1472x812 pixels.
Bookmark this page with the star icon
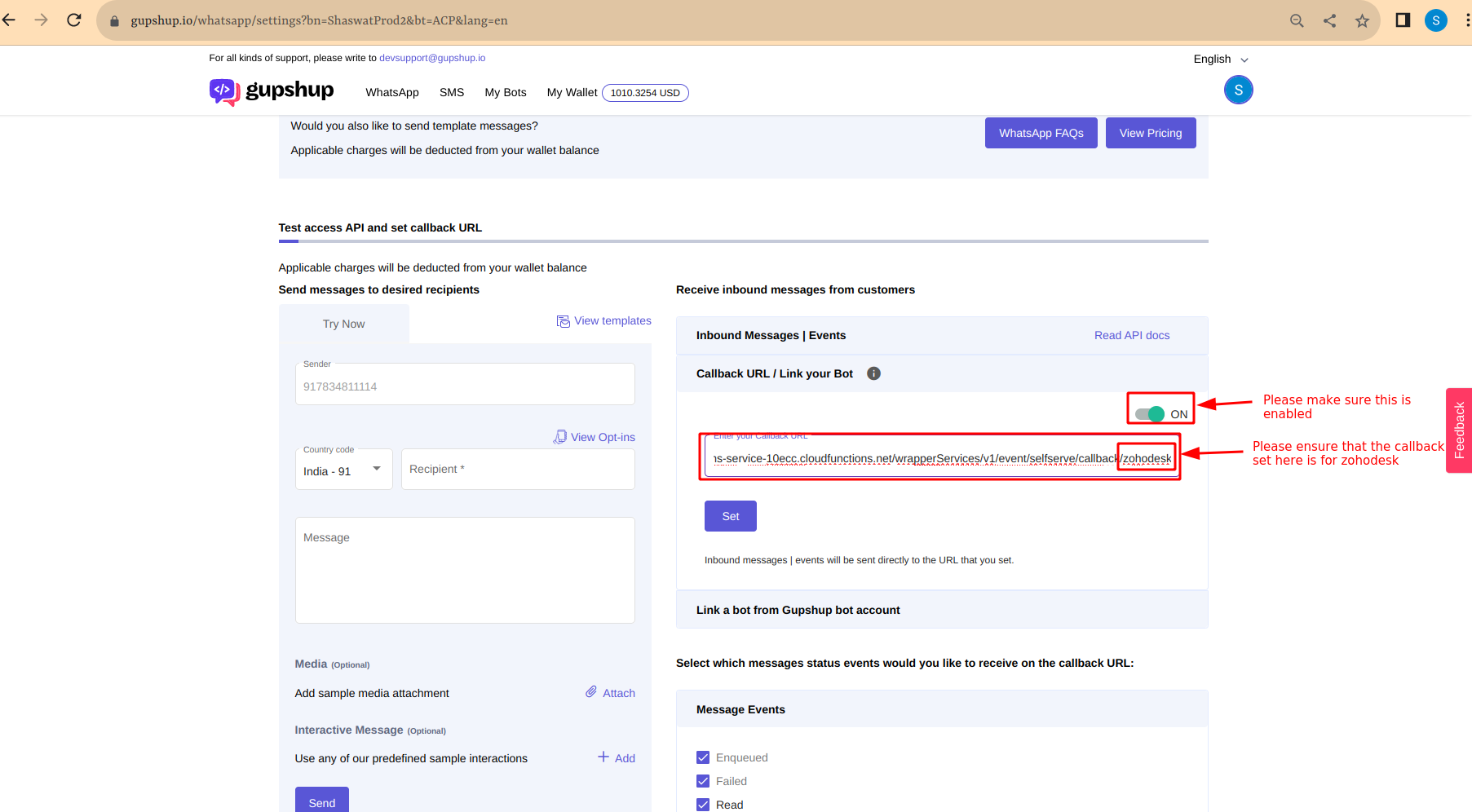[1362, 21]
